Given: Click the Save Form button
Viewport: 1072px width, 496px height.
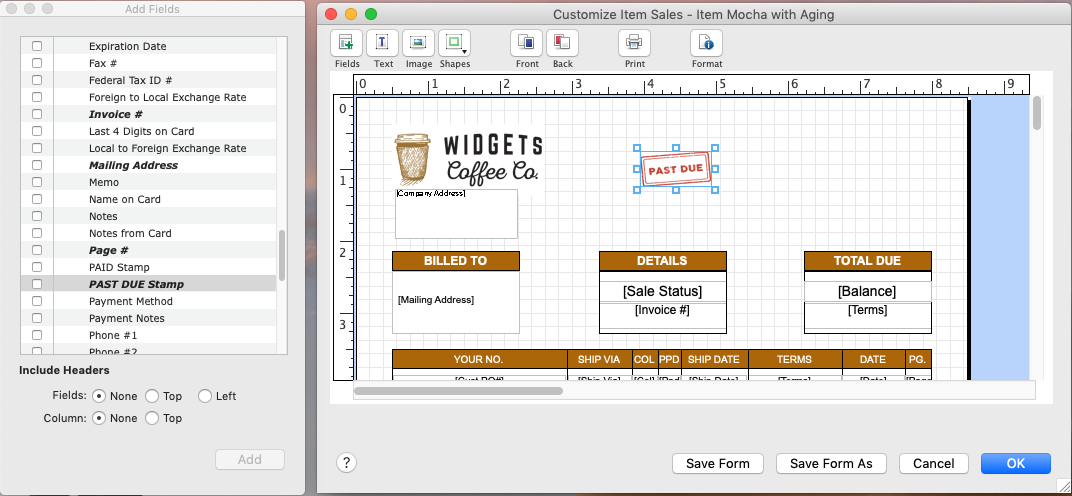Looking at the screenshot, I should click(x=718, y=463).
